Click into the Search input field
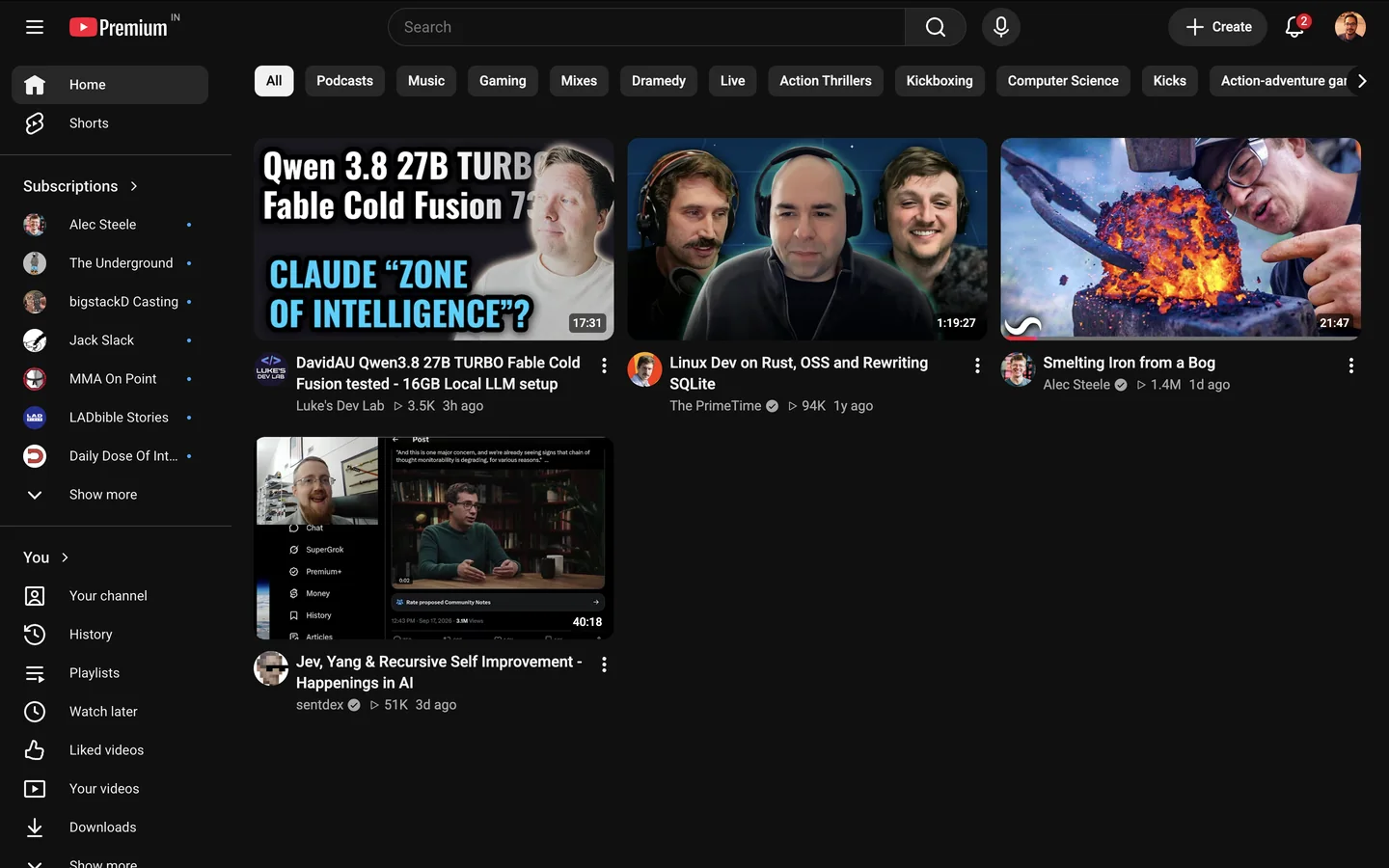The width and height of the screenshot is (1389, 868). pos(646,27)
